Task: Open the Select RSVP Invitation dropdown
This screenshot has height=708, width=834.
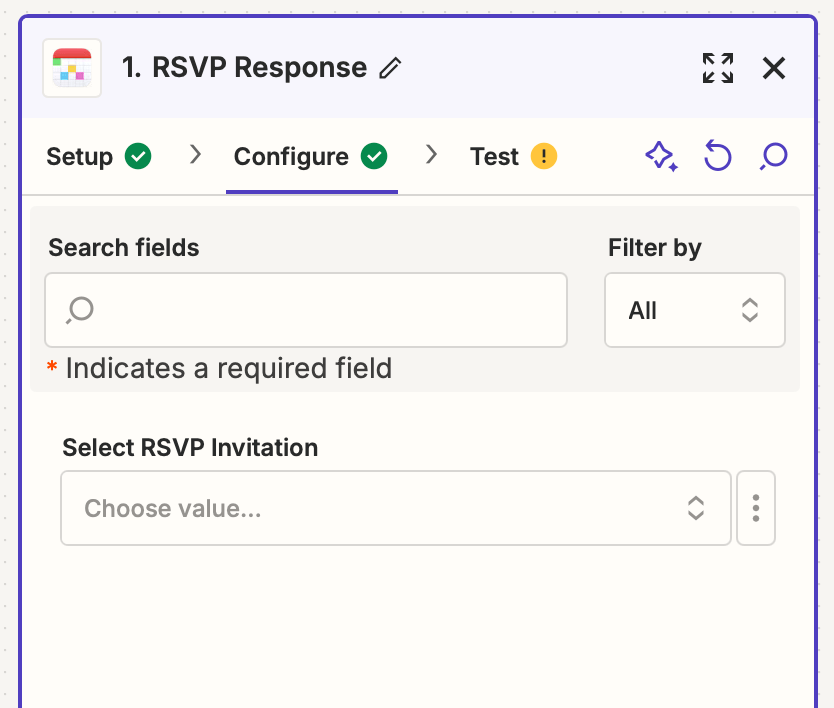Action: pos(396,508)
